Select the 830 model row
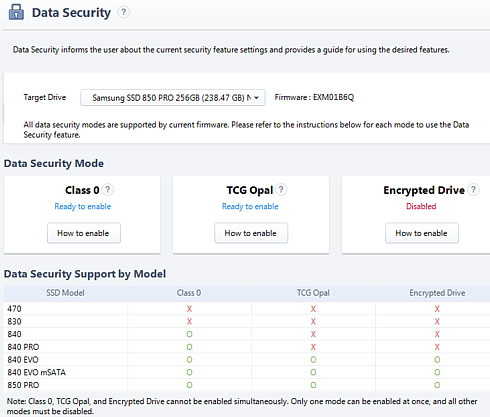 [x=247, y=321]
